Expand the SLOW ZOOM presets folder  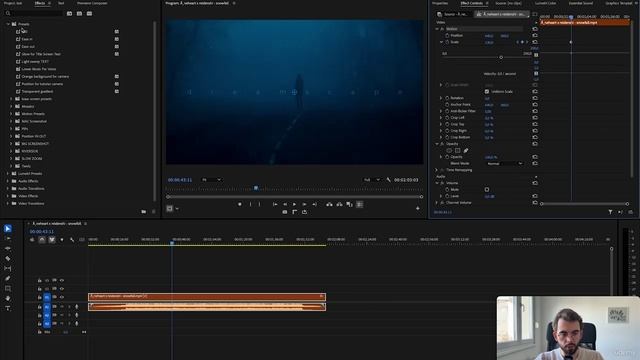click(x=11, y=159)
